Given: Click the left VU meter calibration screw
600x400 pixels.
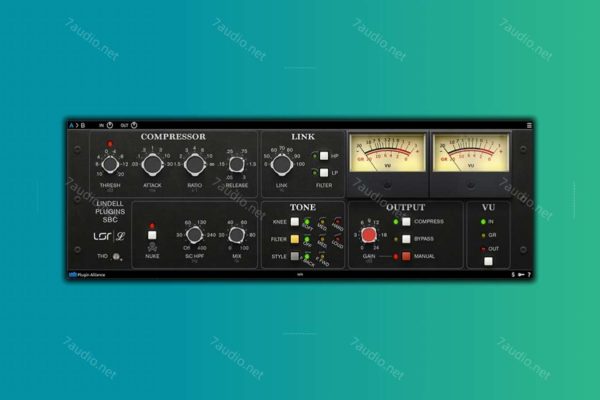Looking at the screenshot, I should (387, 185).
